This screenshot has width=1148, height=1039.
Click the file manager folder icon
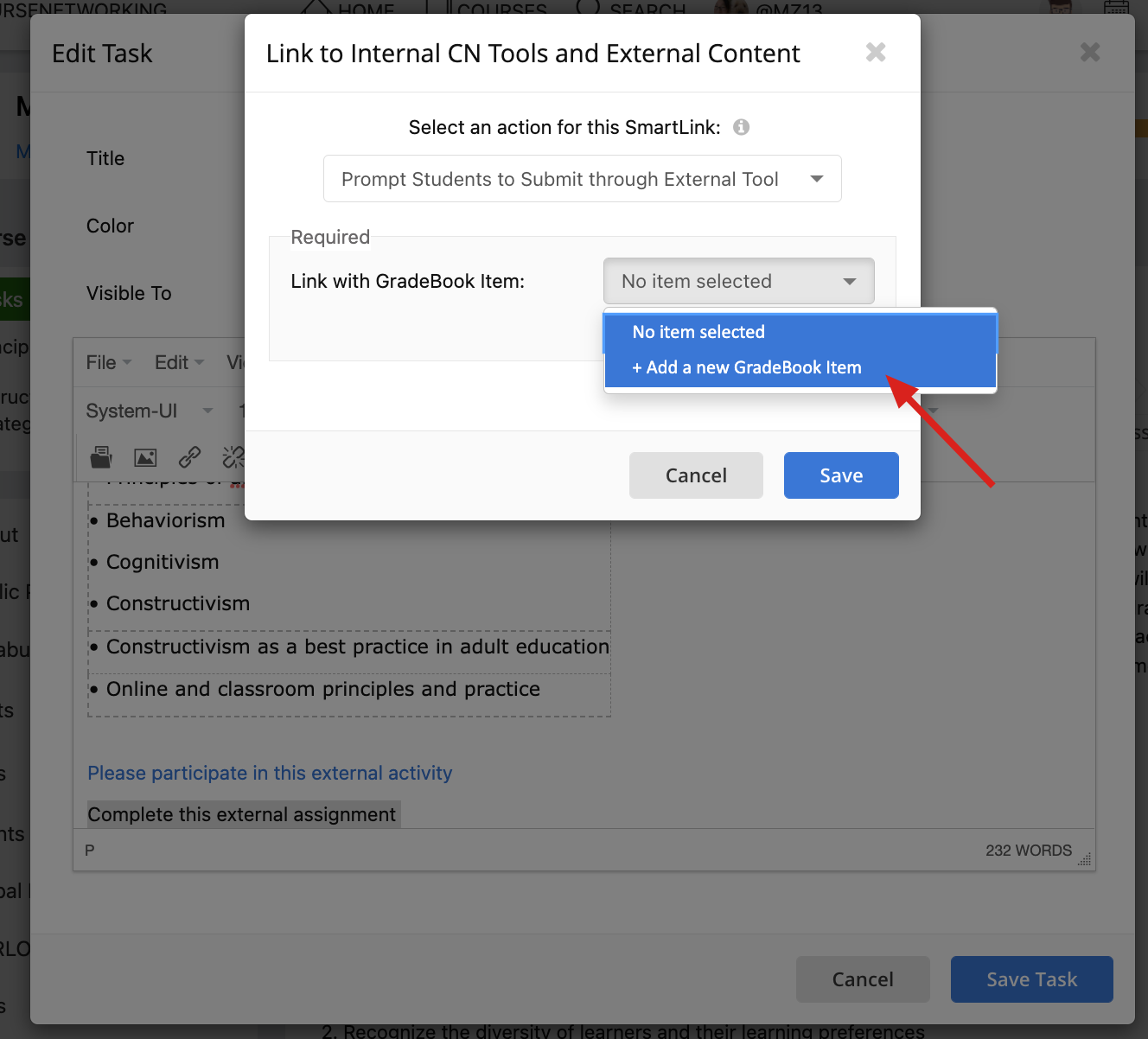pos(101,456)
